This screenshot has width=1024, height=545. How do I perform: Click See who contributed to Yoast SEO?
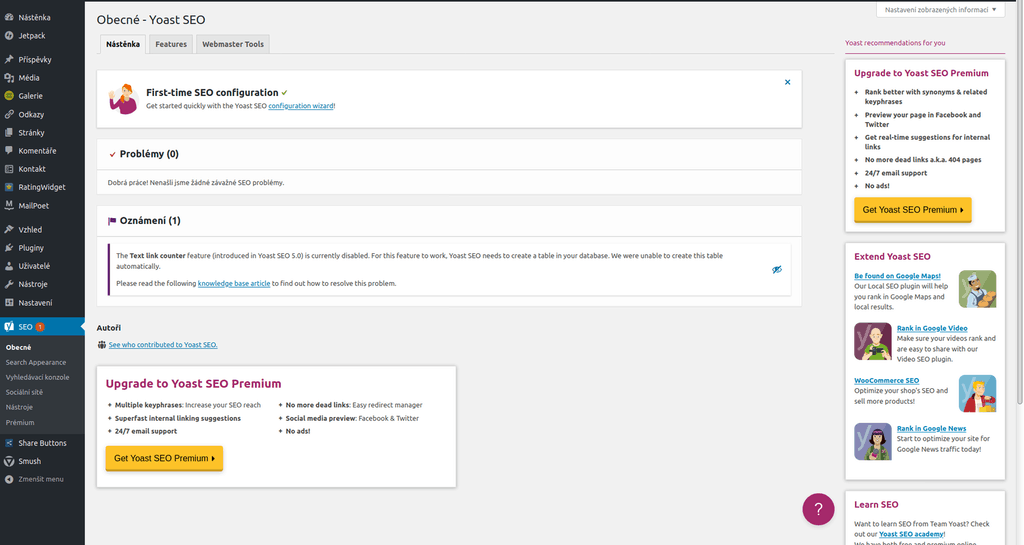163,345
